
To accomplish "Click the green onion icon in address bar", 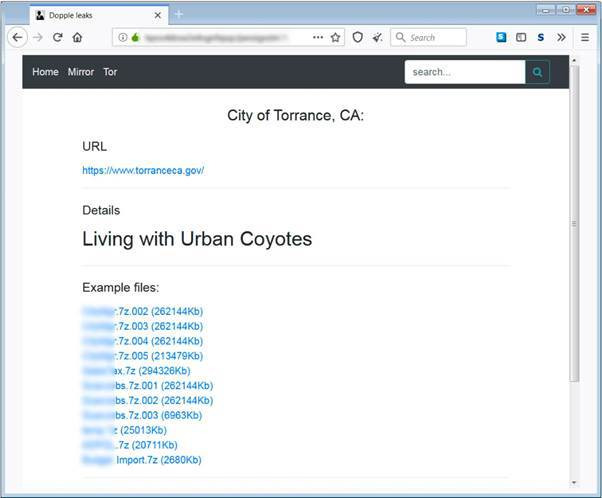I will click(x=135, y=37).
